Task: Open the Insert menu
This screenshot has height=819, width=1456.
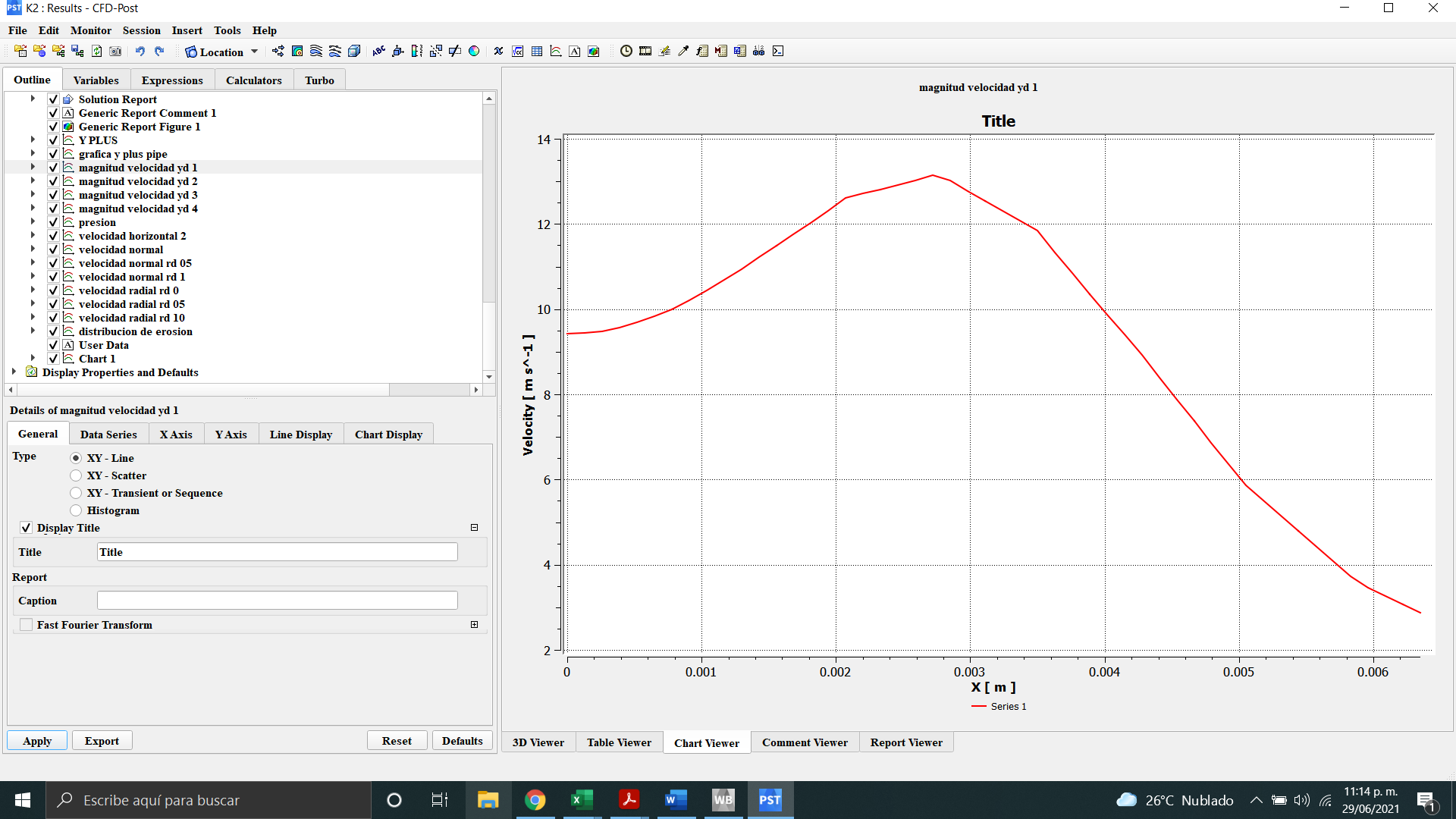Action: (187, 30)
